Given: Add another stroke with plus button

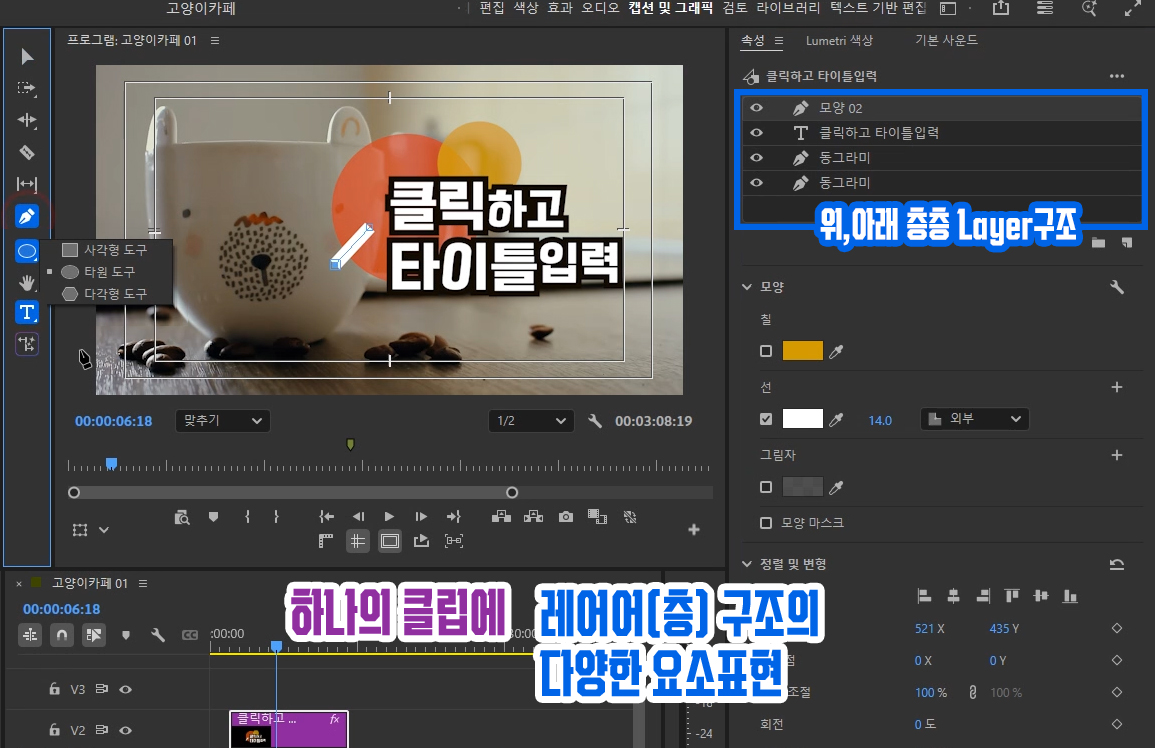Looking at the screenshot, I should (1117, 387).
